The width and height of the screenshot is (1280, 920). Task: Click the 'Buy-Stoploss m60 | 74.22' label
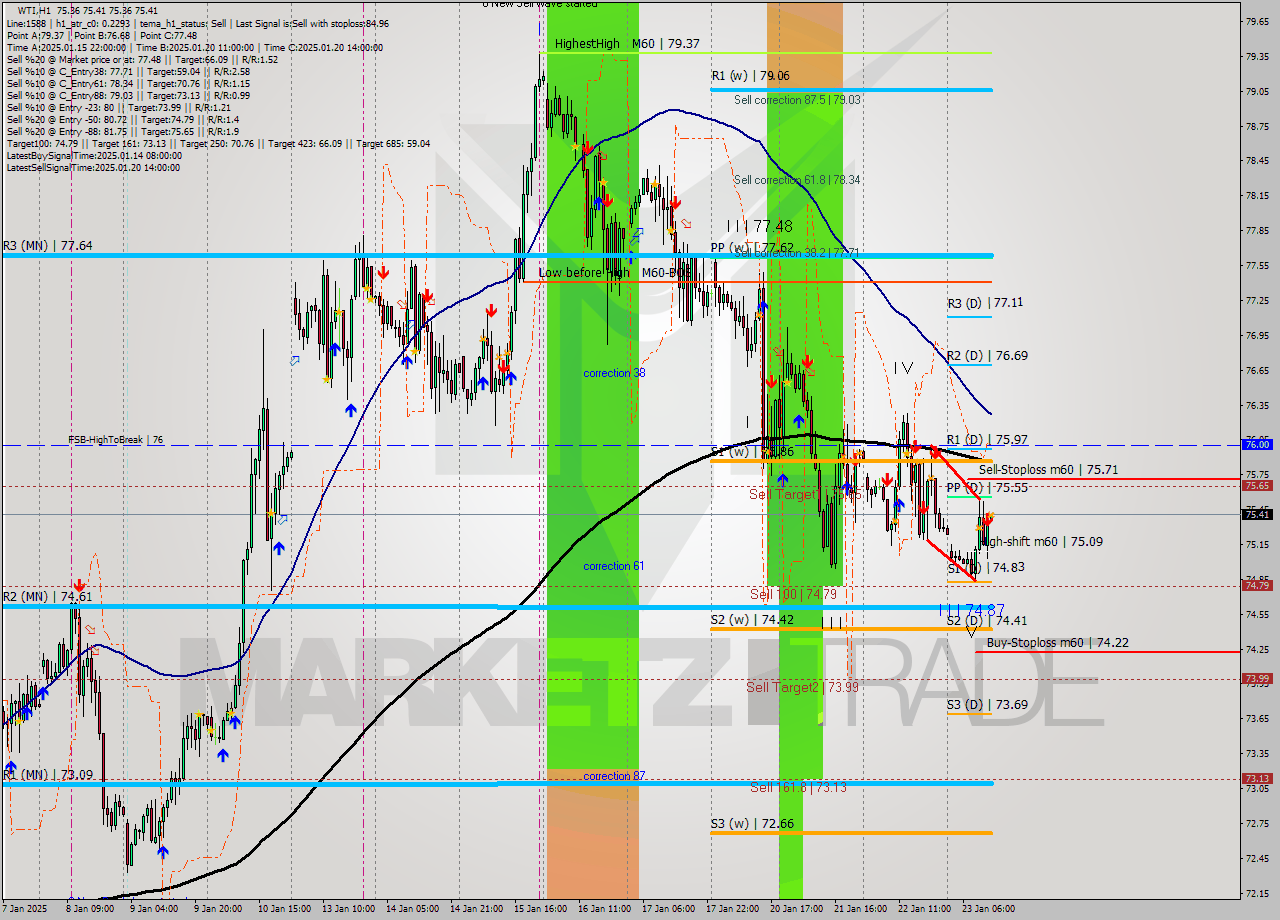[x=1057, y=643]
